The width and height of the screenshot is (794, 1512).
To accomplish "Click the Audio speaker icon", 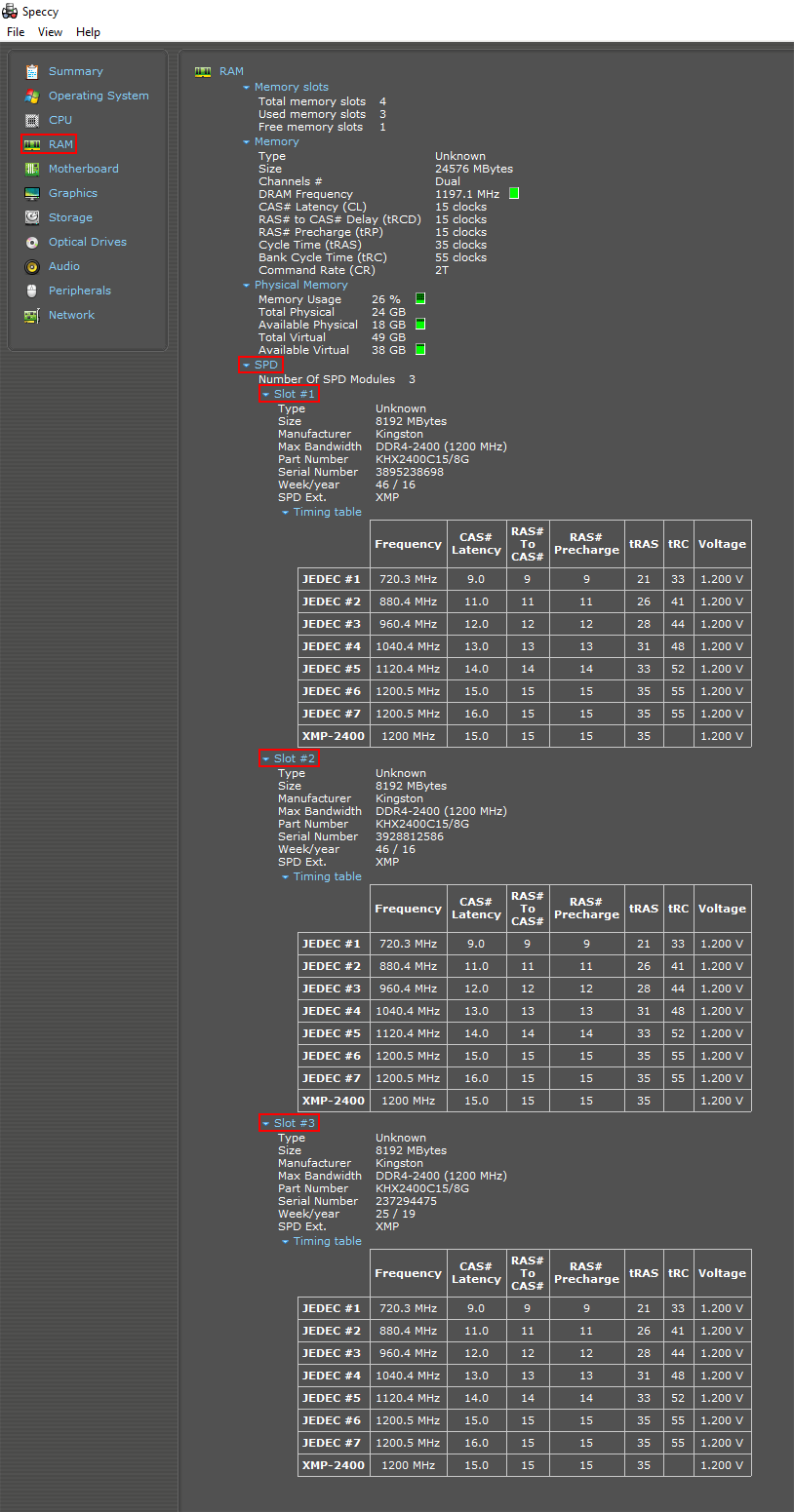I will click(32, 266).
